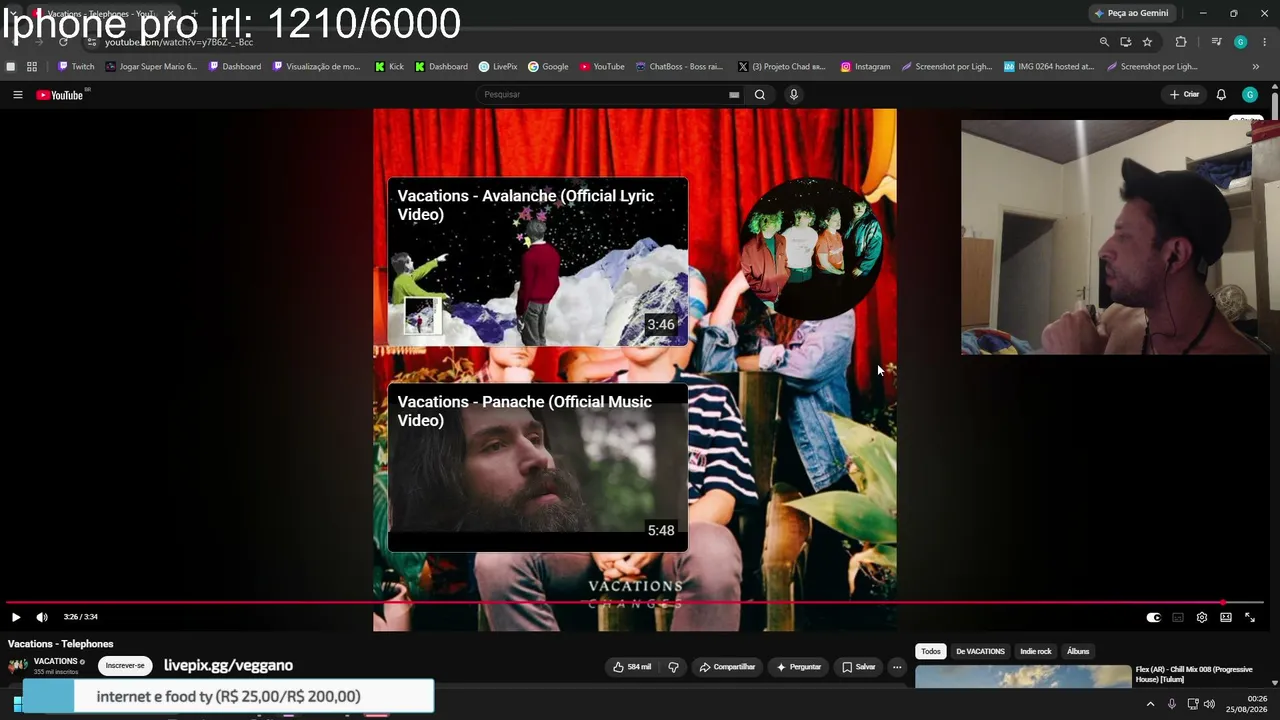This screenshot has width=1280, height=720.
Task: Click the Perguntar button
Action: (x=798, y=667)
